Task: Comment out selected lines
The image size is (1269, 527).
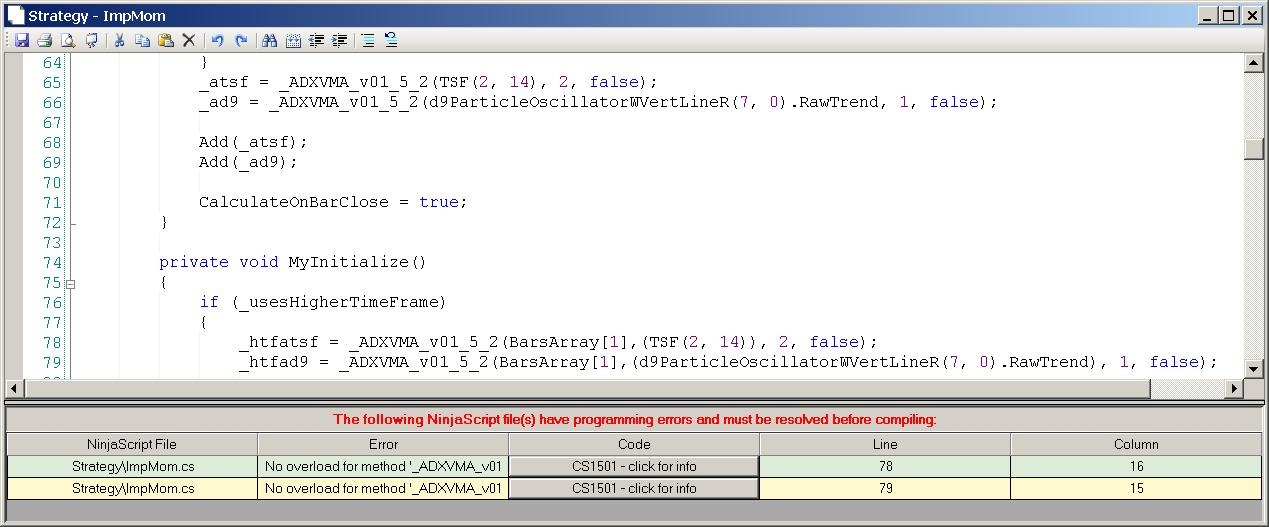Action: 368,41
